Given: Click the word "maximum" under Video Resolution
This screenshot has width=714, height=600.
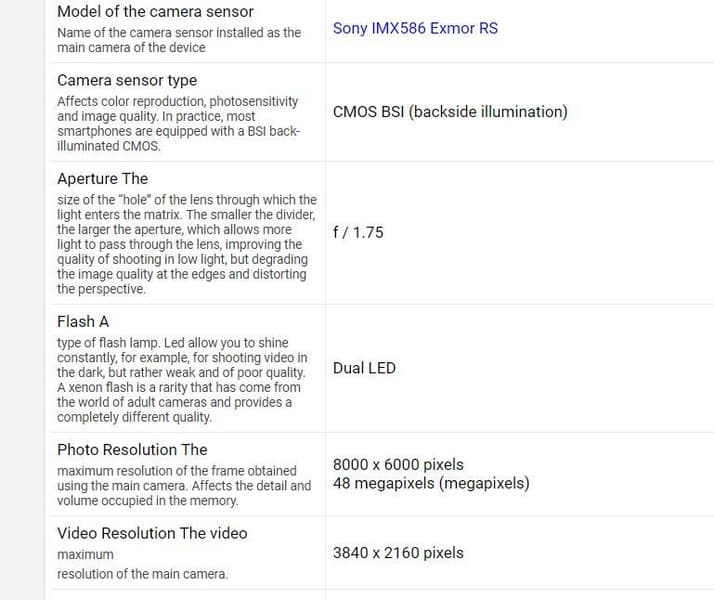Looking at the screenshot, I should tap(85, 554).
